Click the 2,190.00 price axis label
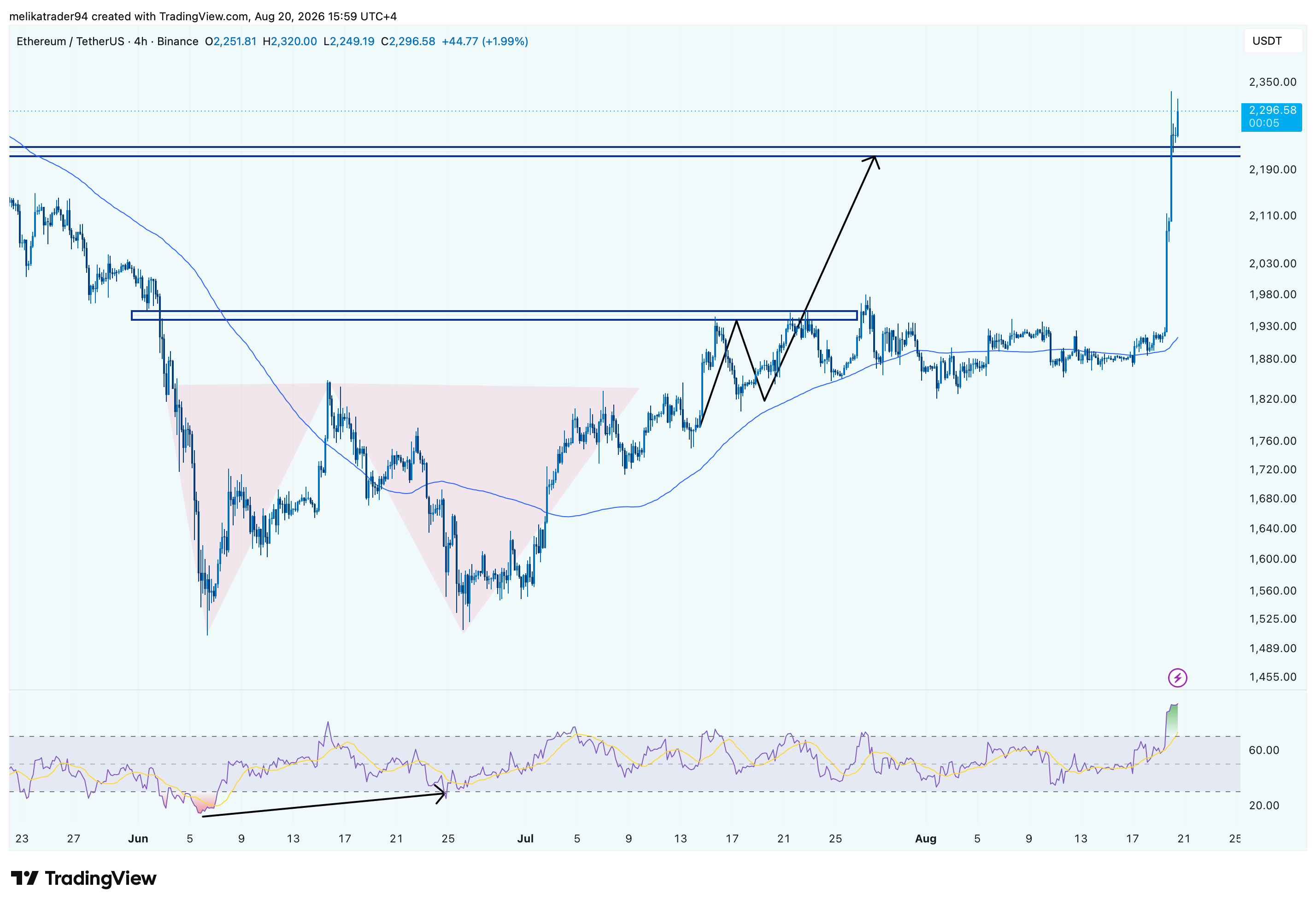1316x906 pixels. tap(1272, 169)
